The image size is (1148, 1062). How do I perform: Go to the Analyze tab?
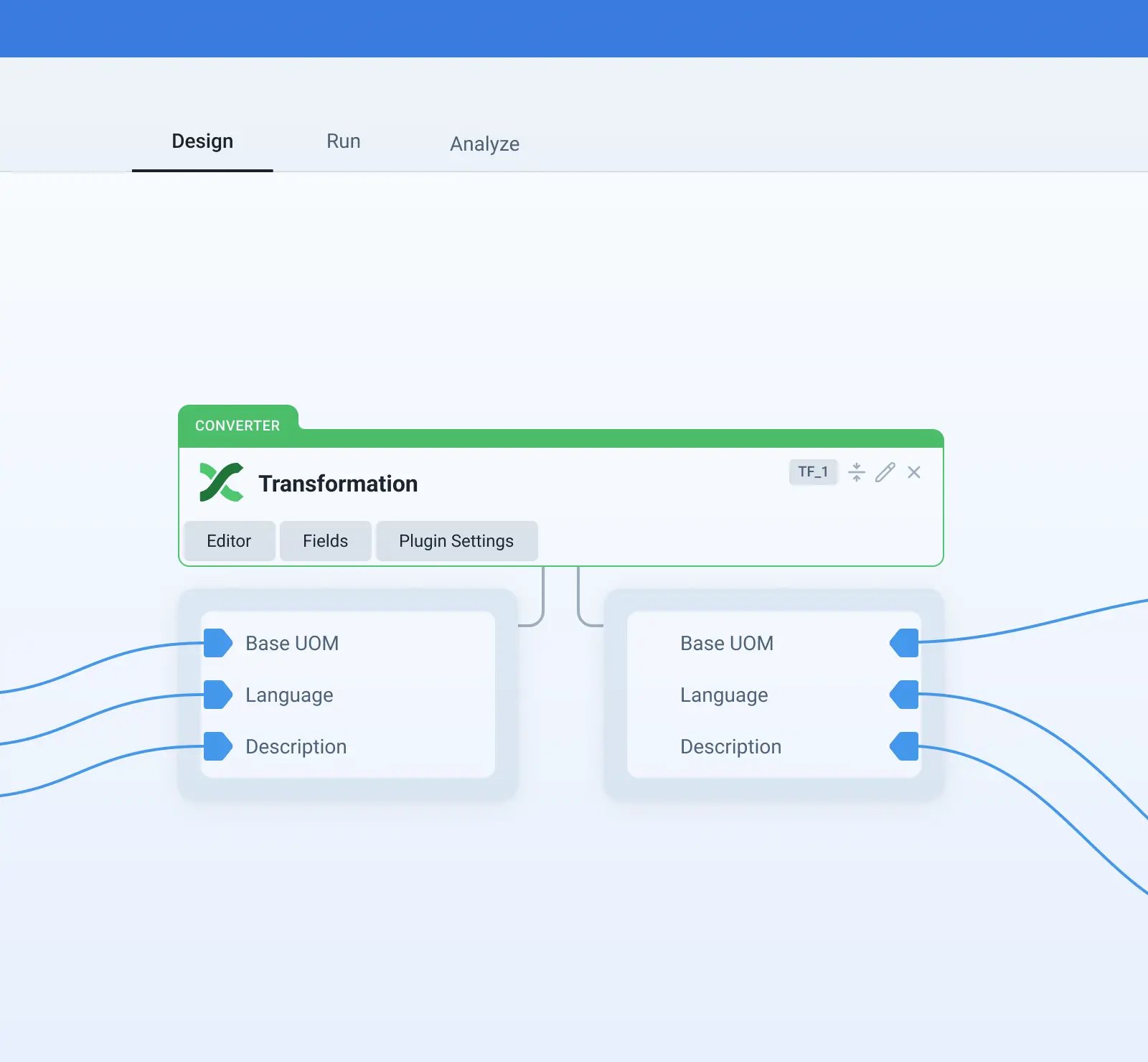[484, 144]
